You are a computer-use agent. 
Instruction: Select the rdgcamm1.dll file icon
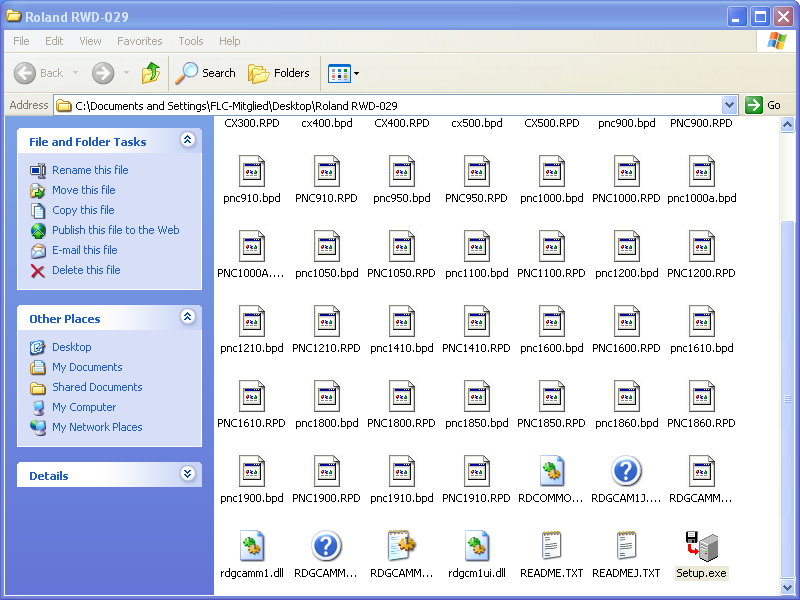pyautogui.click(x=252, y=545)
